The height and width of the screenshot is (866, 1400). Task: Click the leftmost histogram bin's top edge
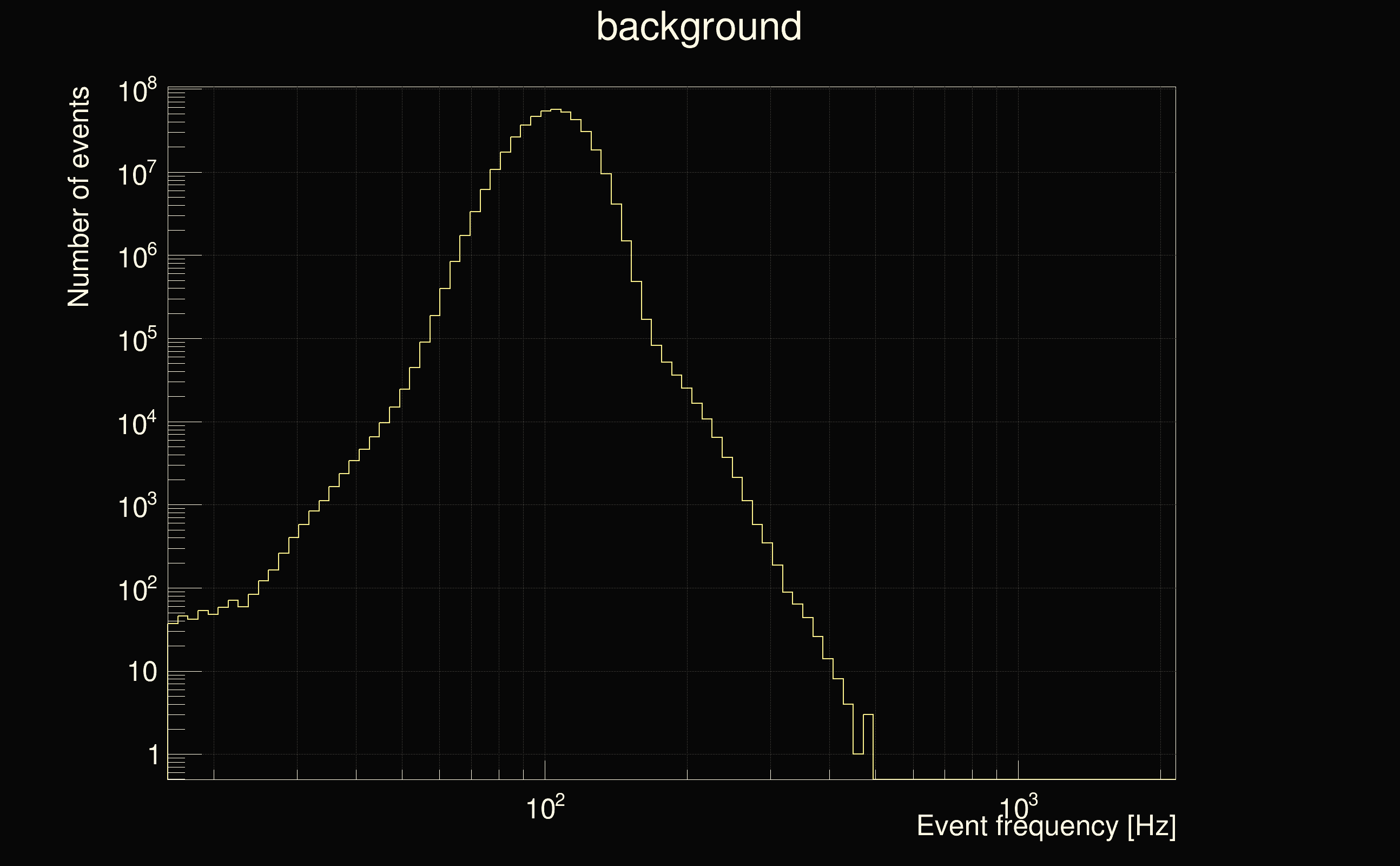(x=172, y=623)
